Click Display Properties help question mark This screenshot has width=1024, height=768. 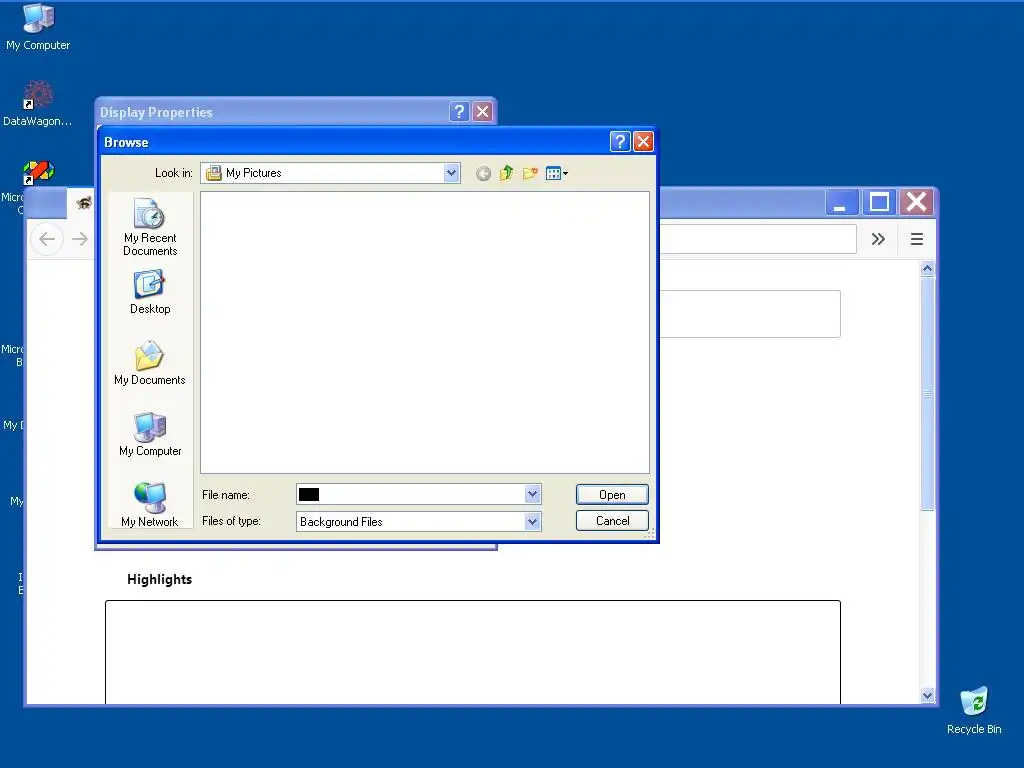[x=459, y=112]
